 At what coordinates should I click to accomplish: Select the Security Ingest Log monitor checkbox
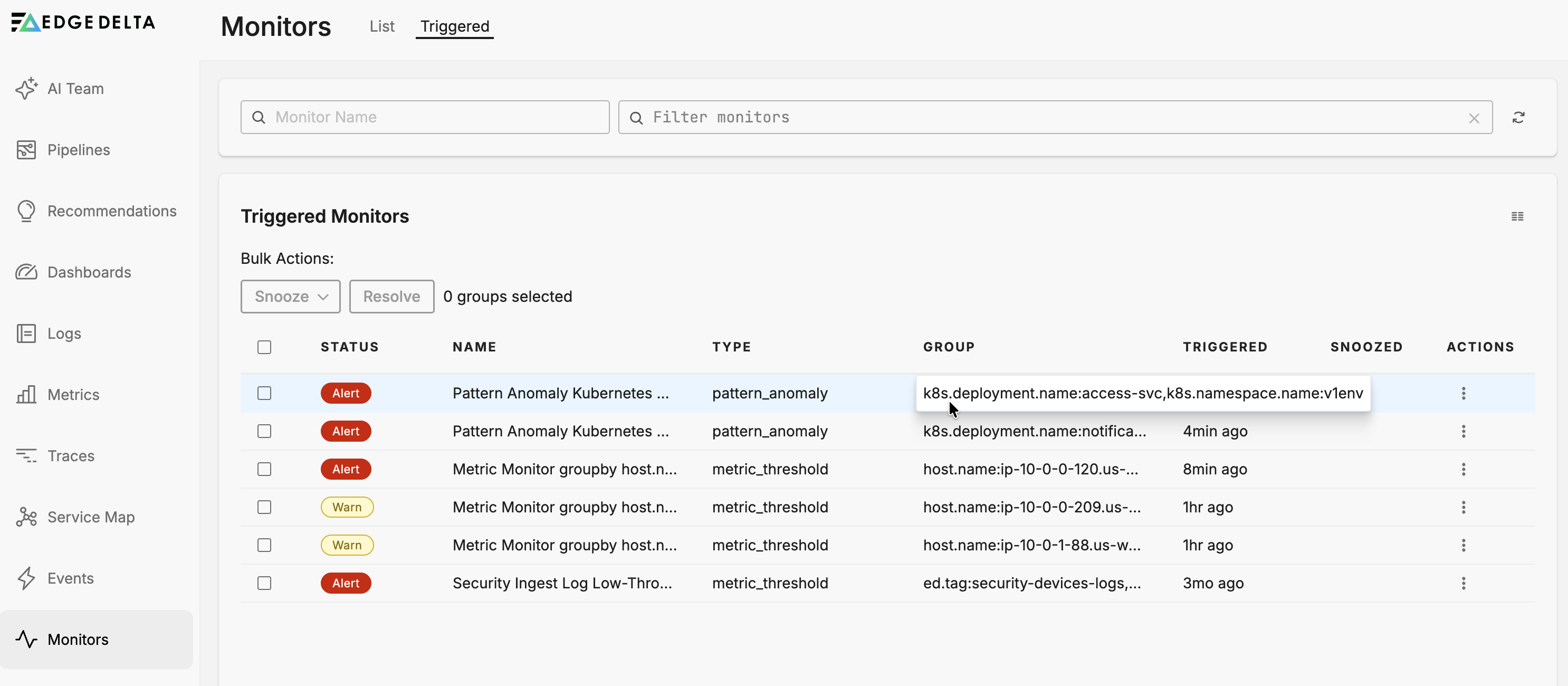click(264, 583)
